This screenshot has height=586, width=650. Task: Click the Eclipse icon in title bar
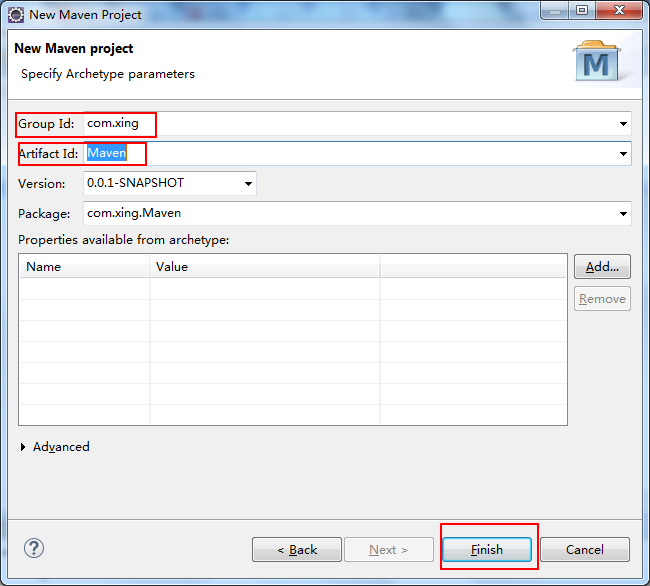pos(16,15)
